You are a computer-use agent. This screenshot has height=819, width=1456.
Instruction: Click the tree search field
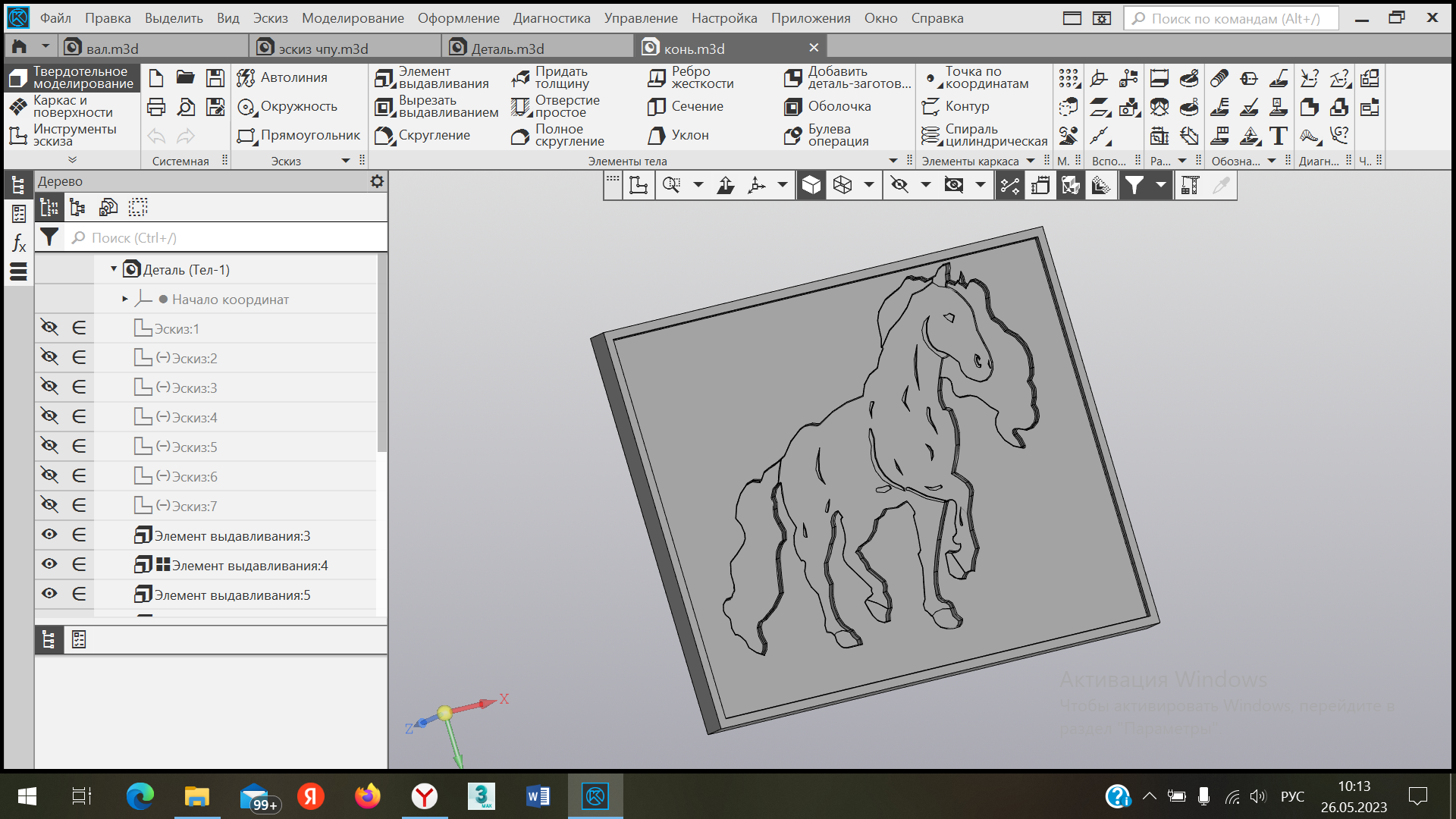click(227, 238)
